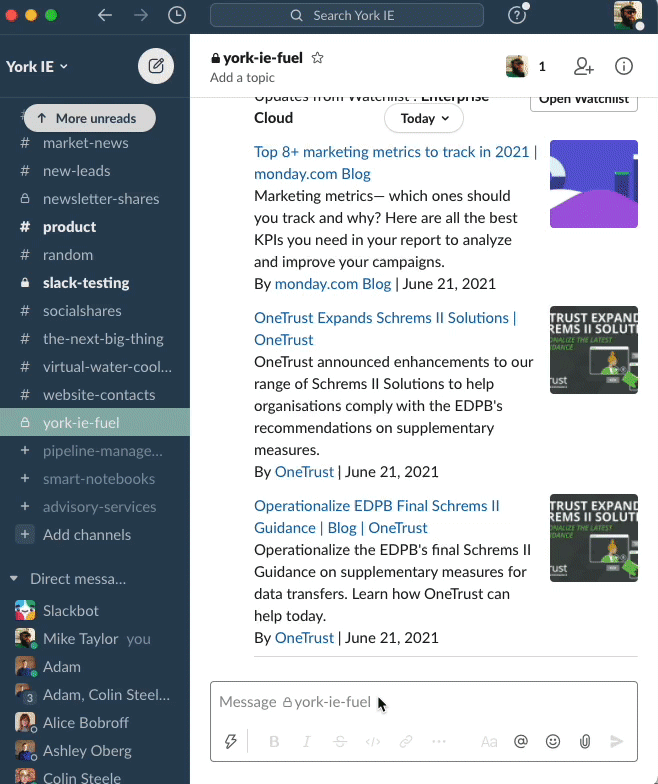
Task: Add the pipeline-manage... channel
Action: pos(95,451)
